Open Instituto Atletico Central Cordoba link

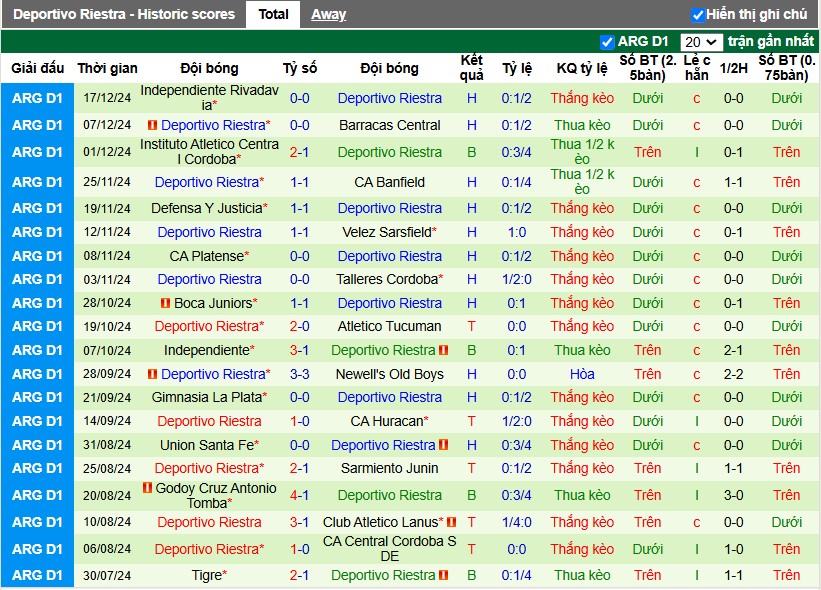pos(209,152)
